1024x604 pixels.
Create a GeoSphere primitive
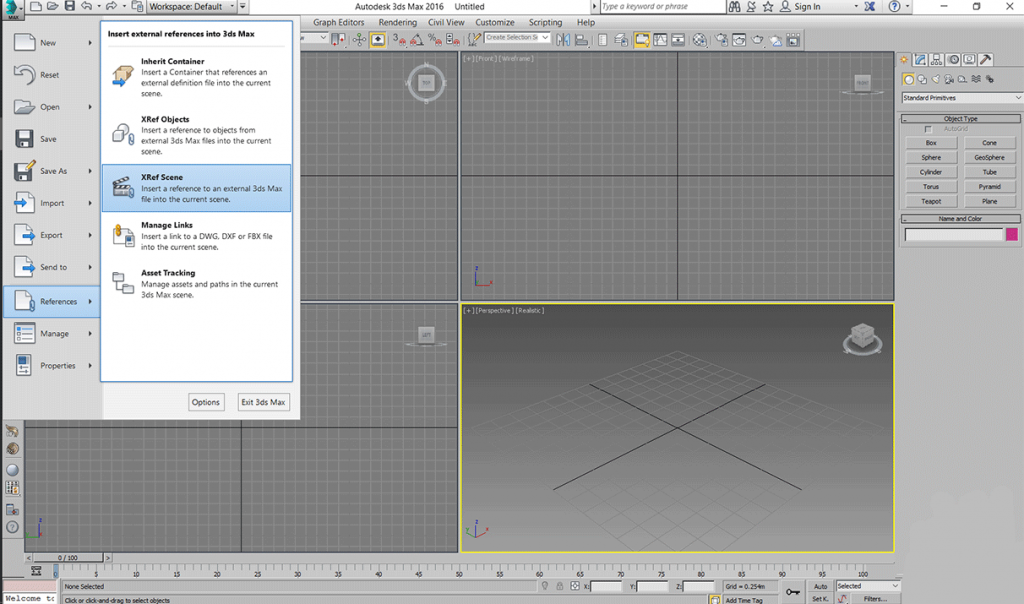[989, 157]
